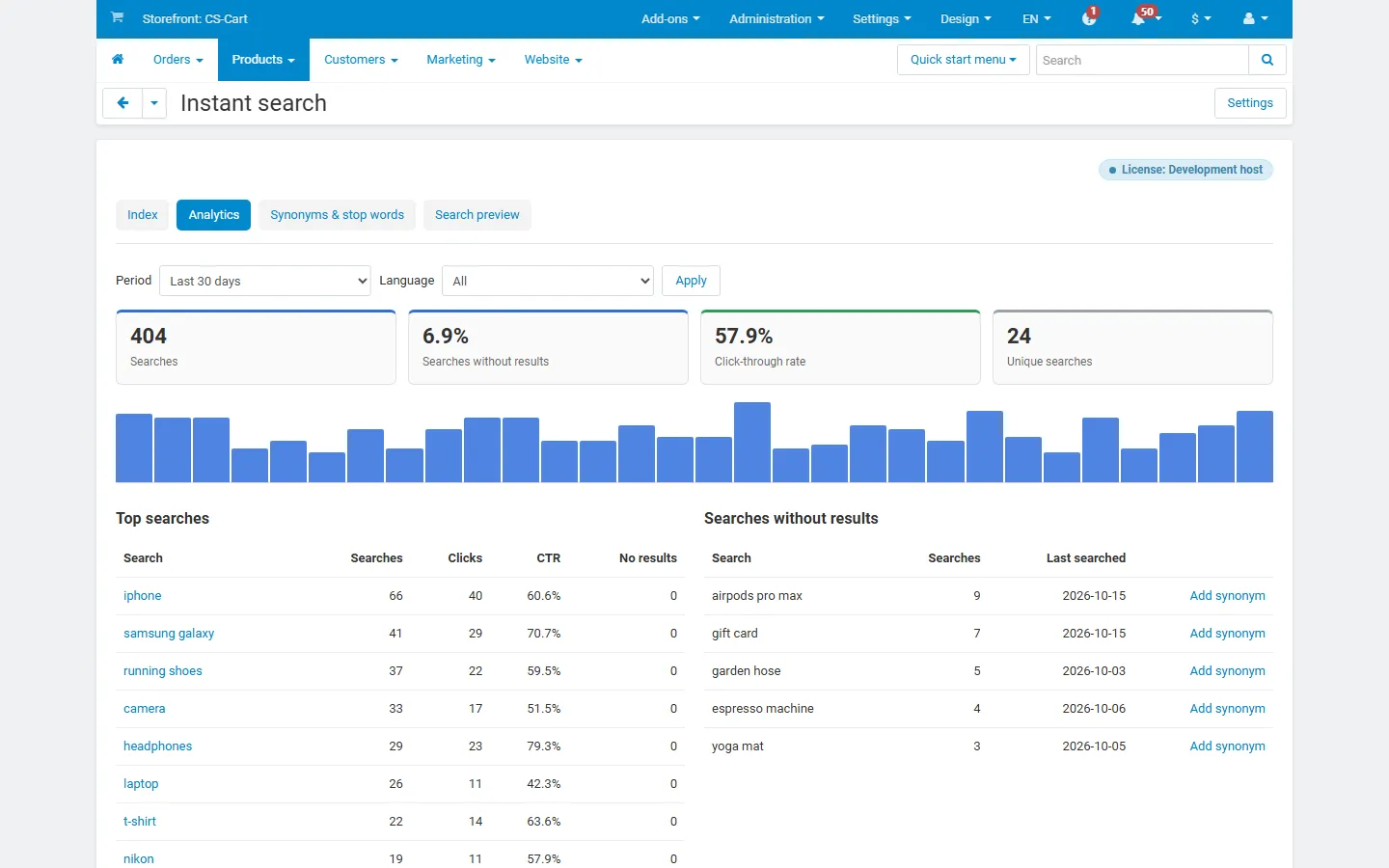
Task: Click the Apply button
Action: [x=691, y=281]
